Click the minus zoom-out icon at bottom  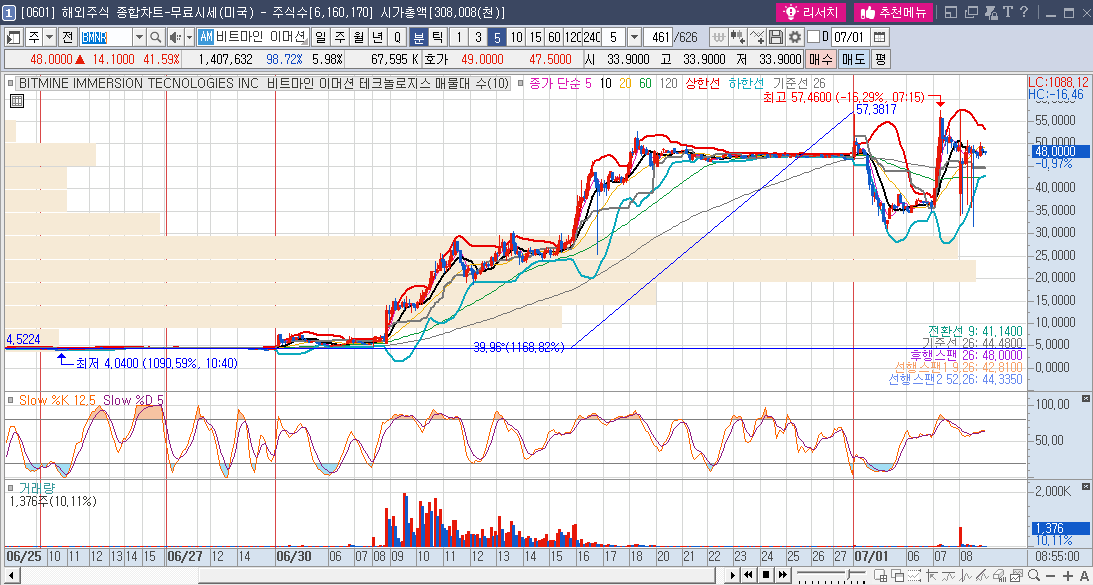point(1050,576)
